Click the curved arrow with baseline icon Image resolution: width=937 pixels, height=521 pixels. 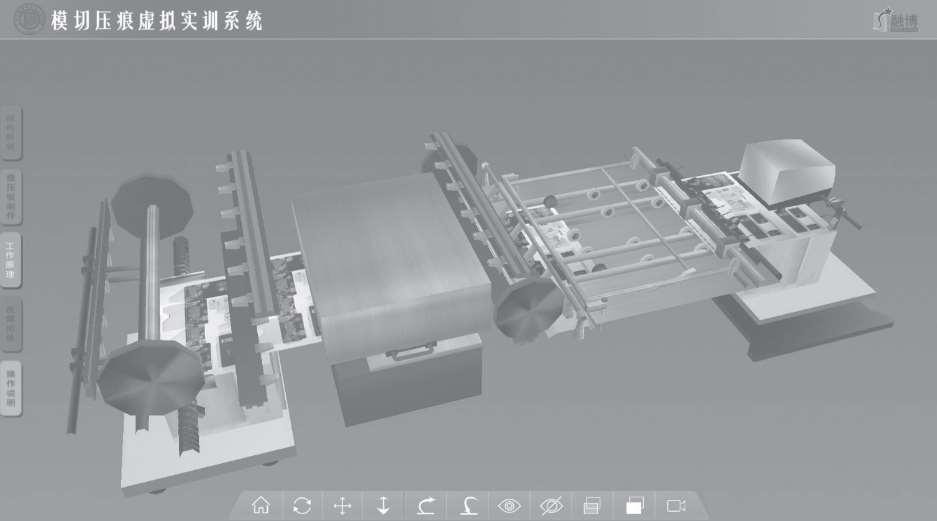point(468,507)
